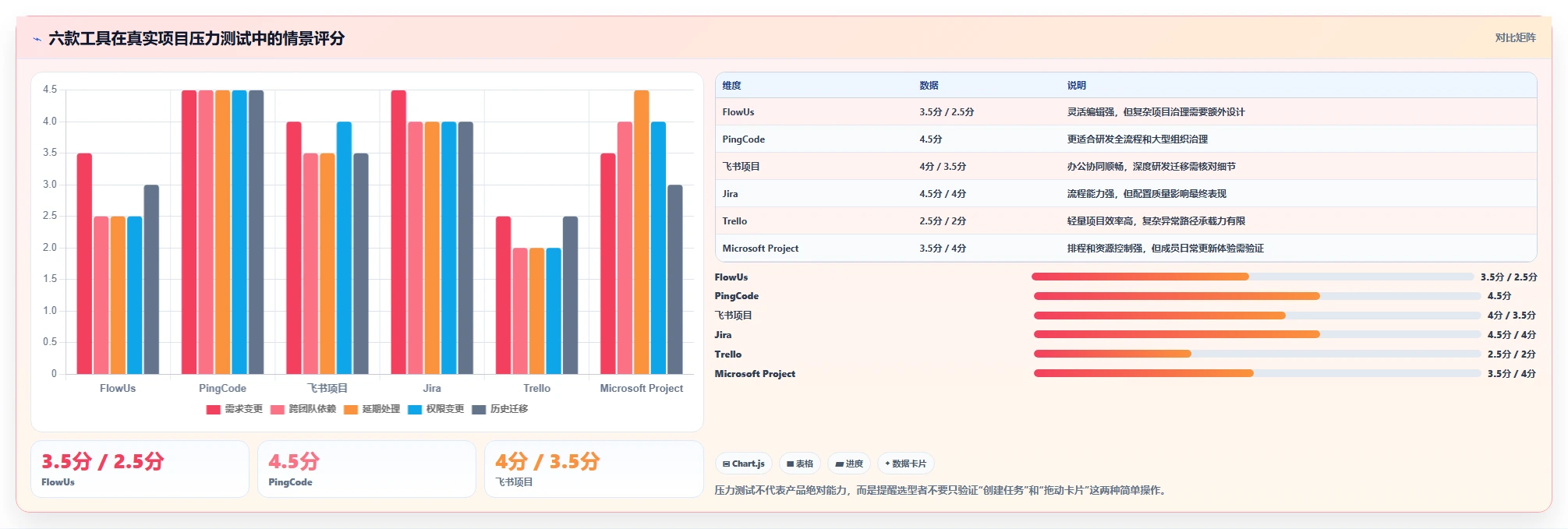The height and width of the screenshot is (529, 1568).
Task: Click the 表格 tag chip
Action: pyautogui.click(x=800, y=464)
